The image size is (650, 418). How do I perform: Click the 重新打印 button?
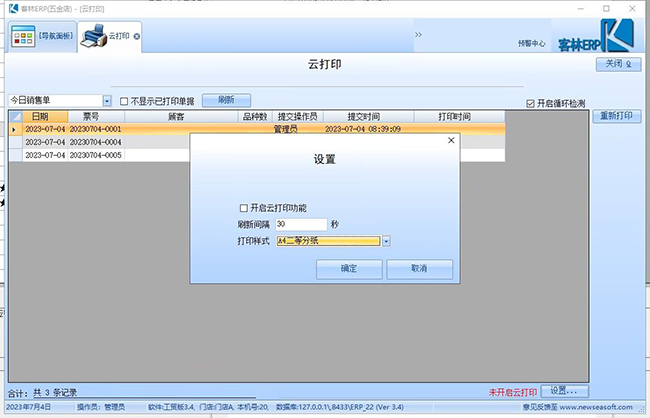[616, 116]
